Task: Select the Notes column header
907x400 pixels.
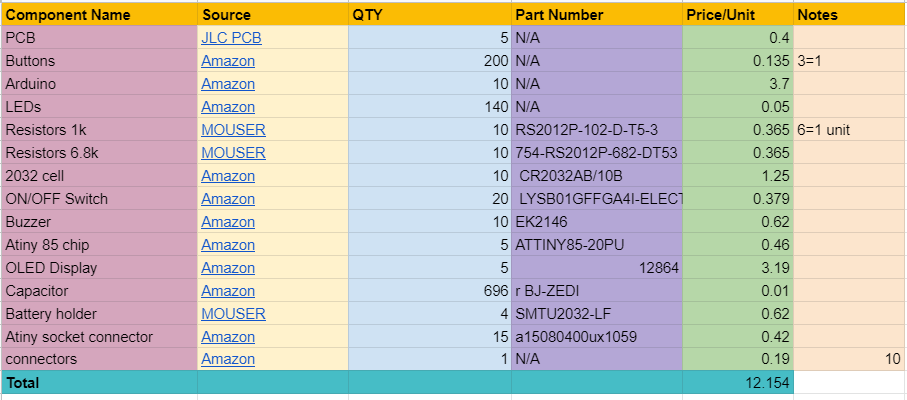Action: click(x=849, y=15)
